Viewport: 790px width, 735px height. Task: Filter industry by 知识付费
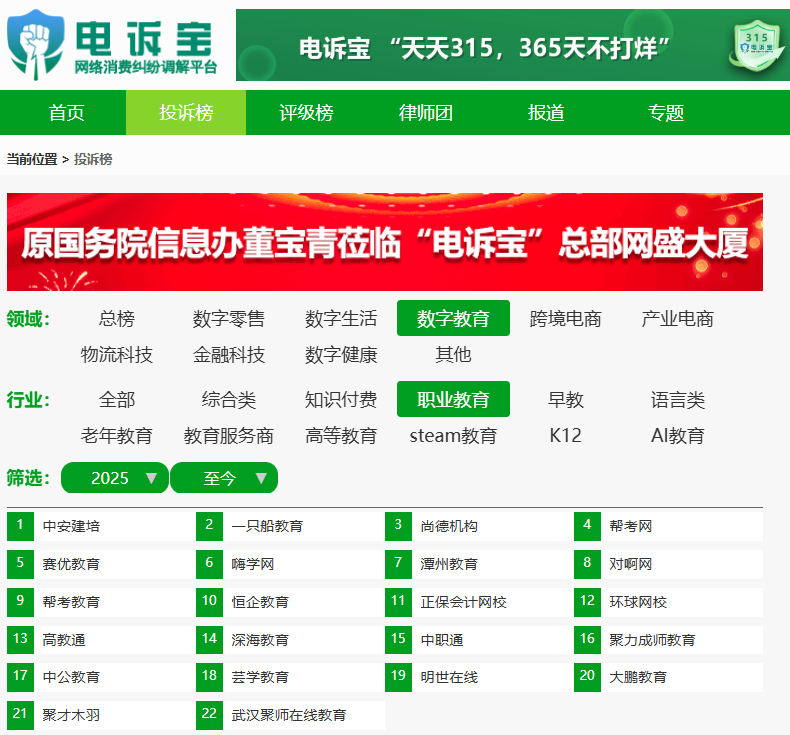[x=341, y=399]
